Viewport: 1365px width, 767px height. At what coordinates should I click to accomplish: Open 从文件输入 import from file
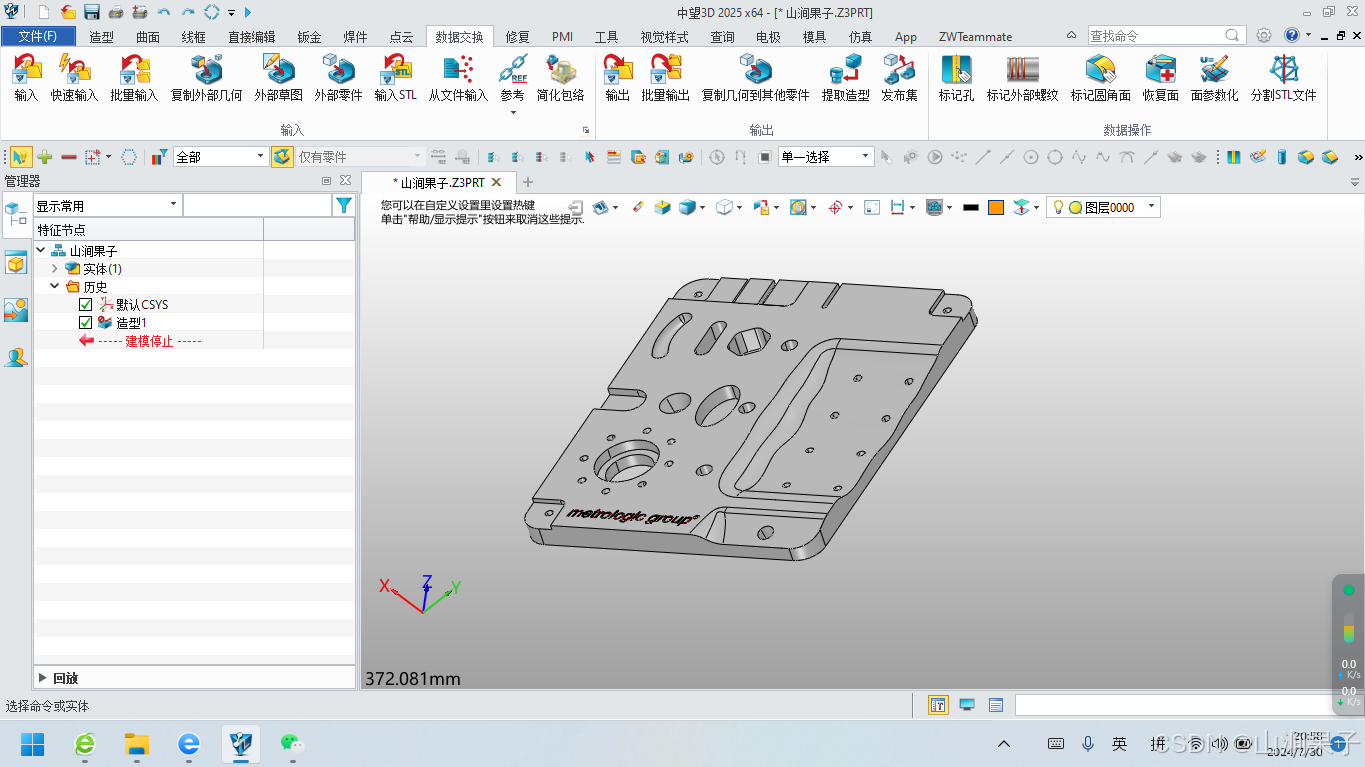click(x=458, y=78)
